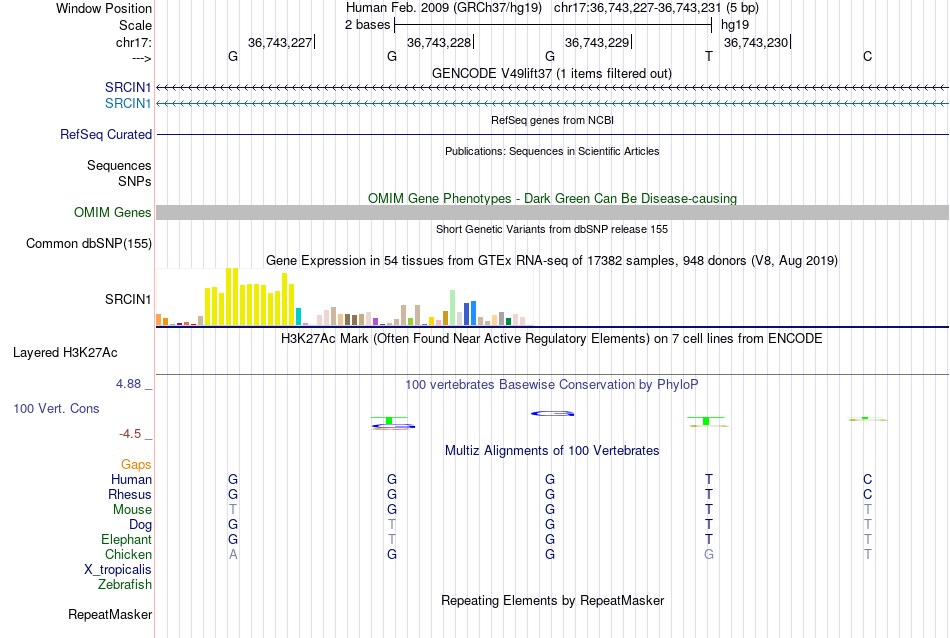950x638 pixels.
Task: Click the ---> arrow to reverse strand
Action: (x=141, y=58)
